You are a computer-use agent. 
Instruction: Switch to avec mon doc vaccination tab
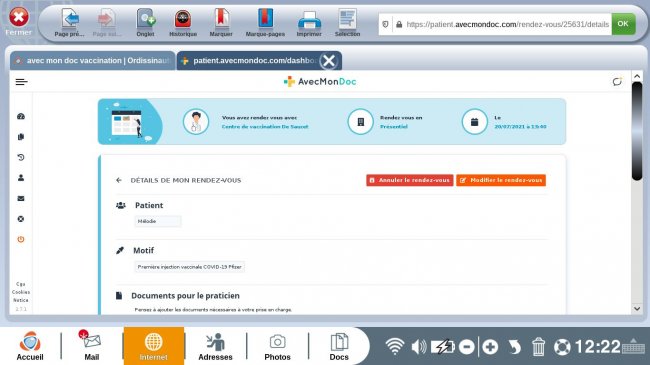point(92,61)
